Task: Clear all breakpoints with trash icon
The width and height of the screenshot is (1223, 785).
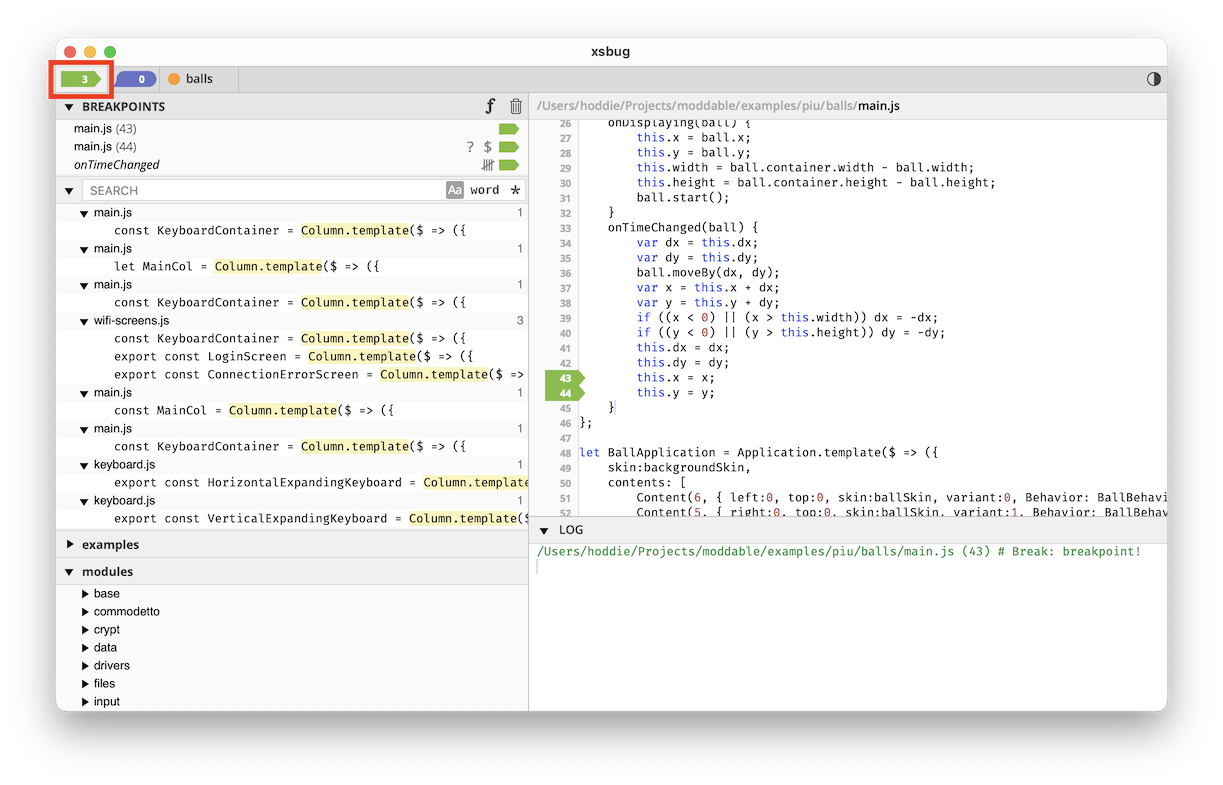Action: point(516,106)
